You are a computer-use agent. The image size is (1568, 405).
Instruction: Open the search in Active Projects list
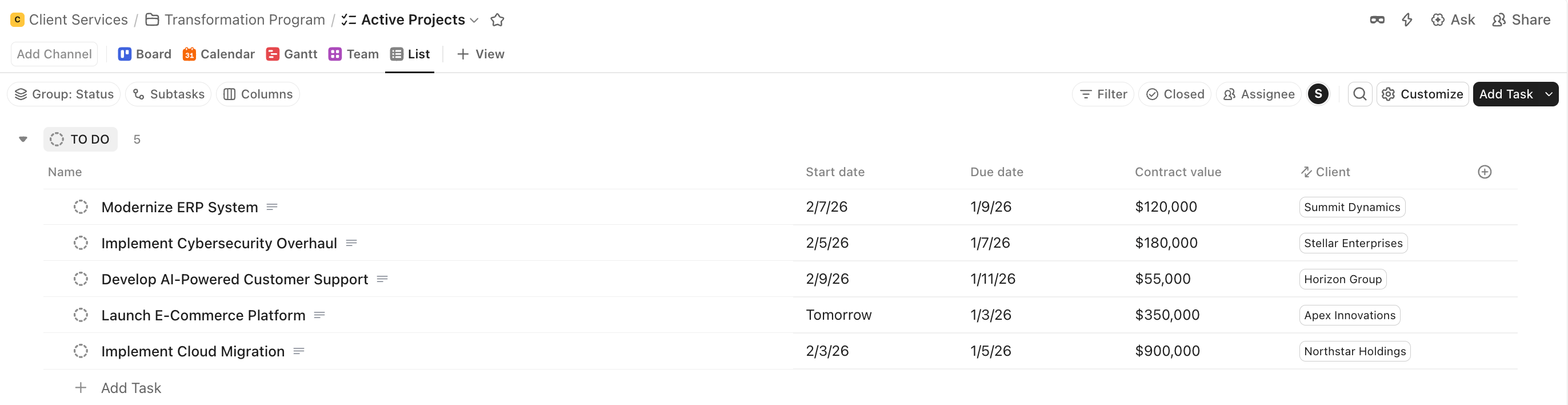[x=1359, y=94]
